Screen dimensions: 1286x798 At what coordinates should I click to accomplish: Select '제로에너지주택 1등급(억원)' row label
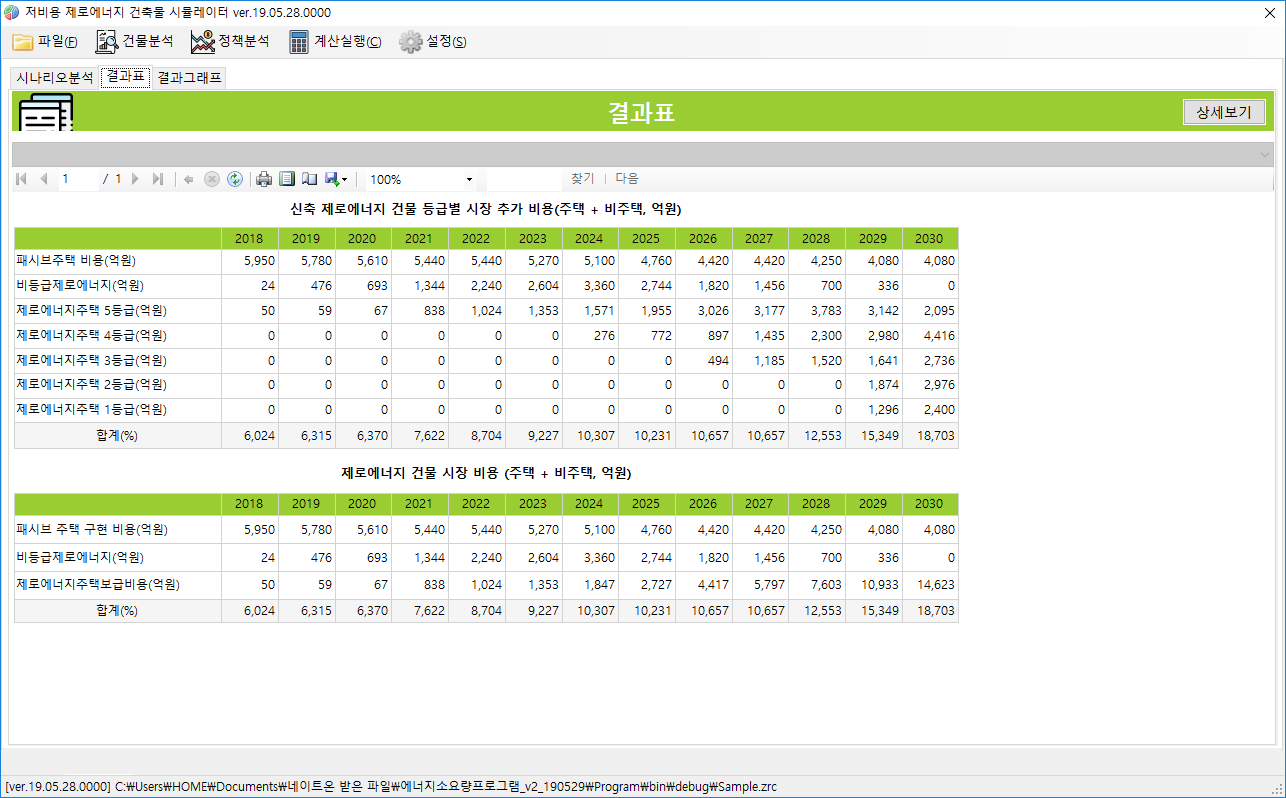tap(90, 409)
